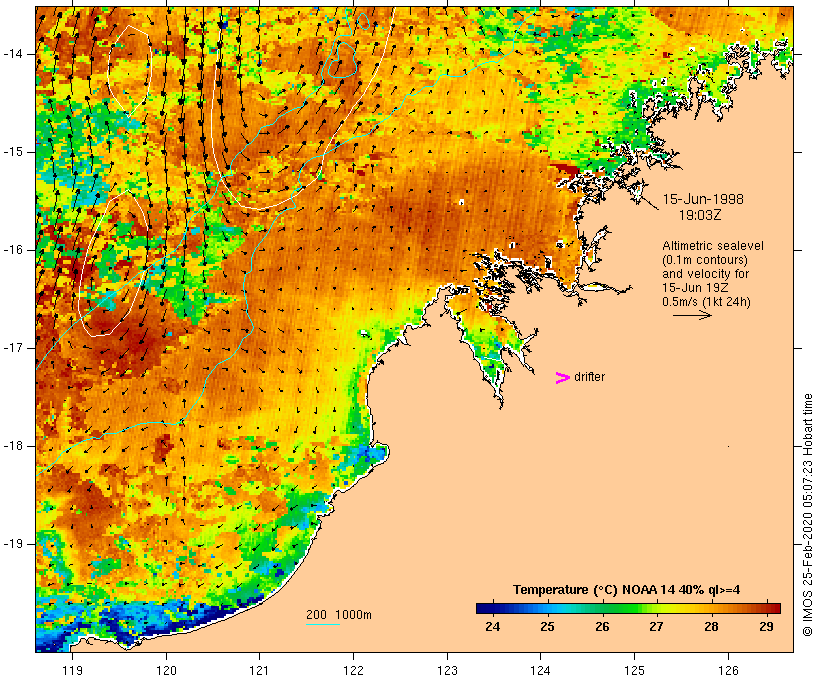820x680 pixels.
Task: Click colorbar tick label 26
Action: pyautogui.click(x=602, y=626)
